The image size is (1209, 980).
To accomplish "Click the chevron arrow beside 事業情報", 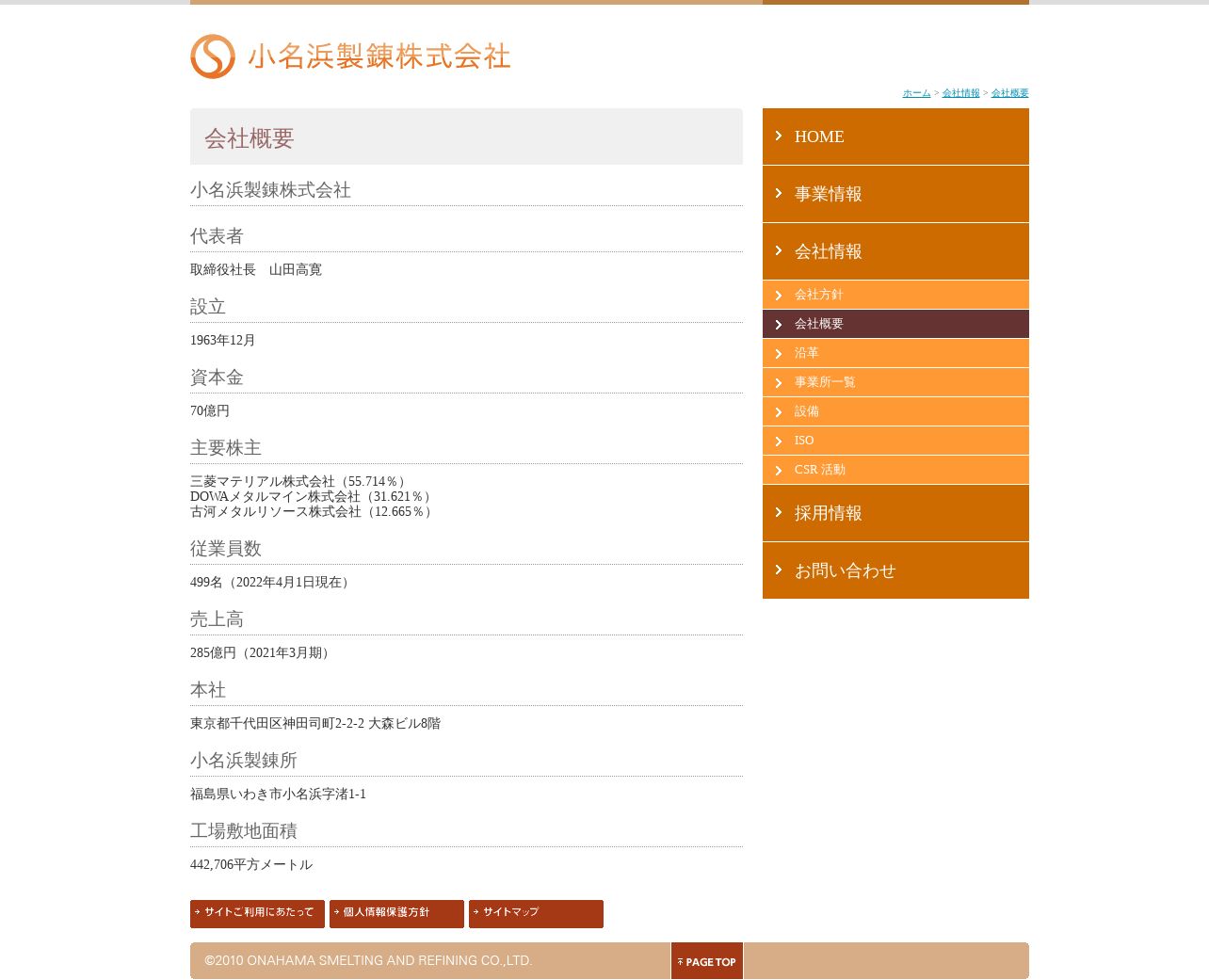I will click(779, 193).
